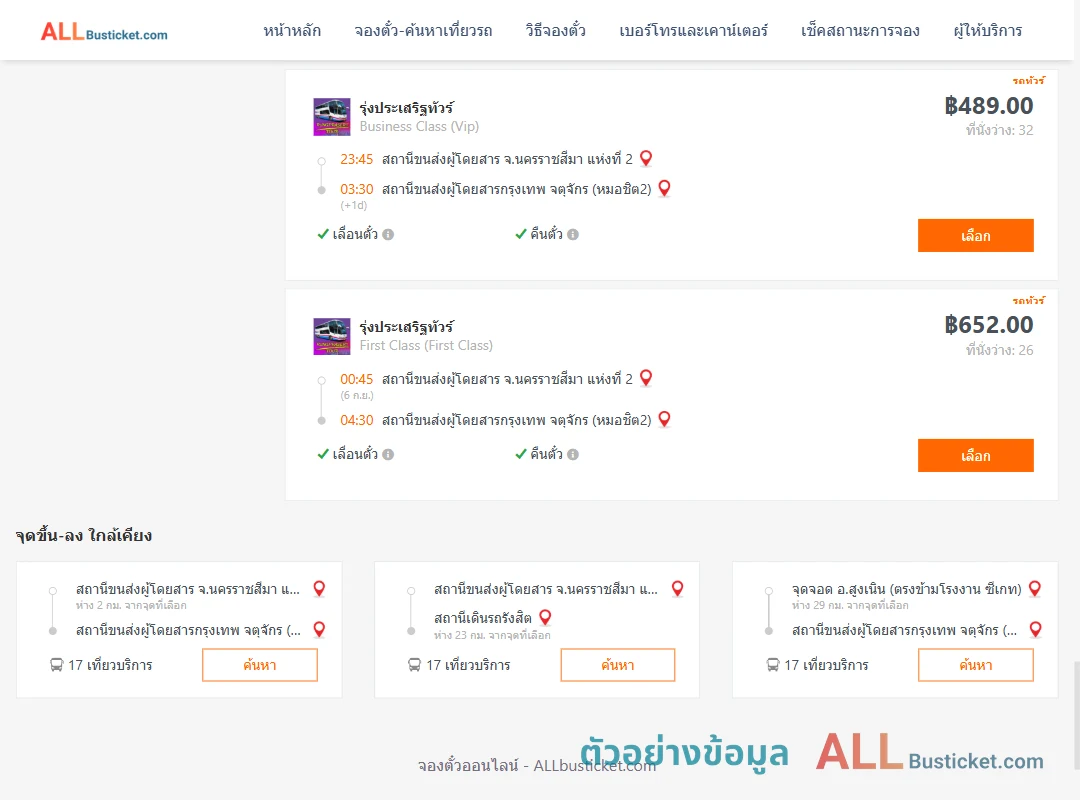Click the 04:30 arrival time
This screenshot has height=800, width=1080.
click(x=356, y=420)
